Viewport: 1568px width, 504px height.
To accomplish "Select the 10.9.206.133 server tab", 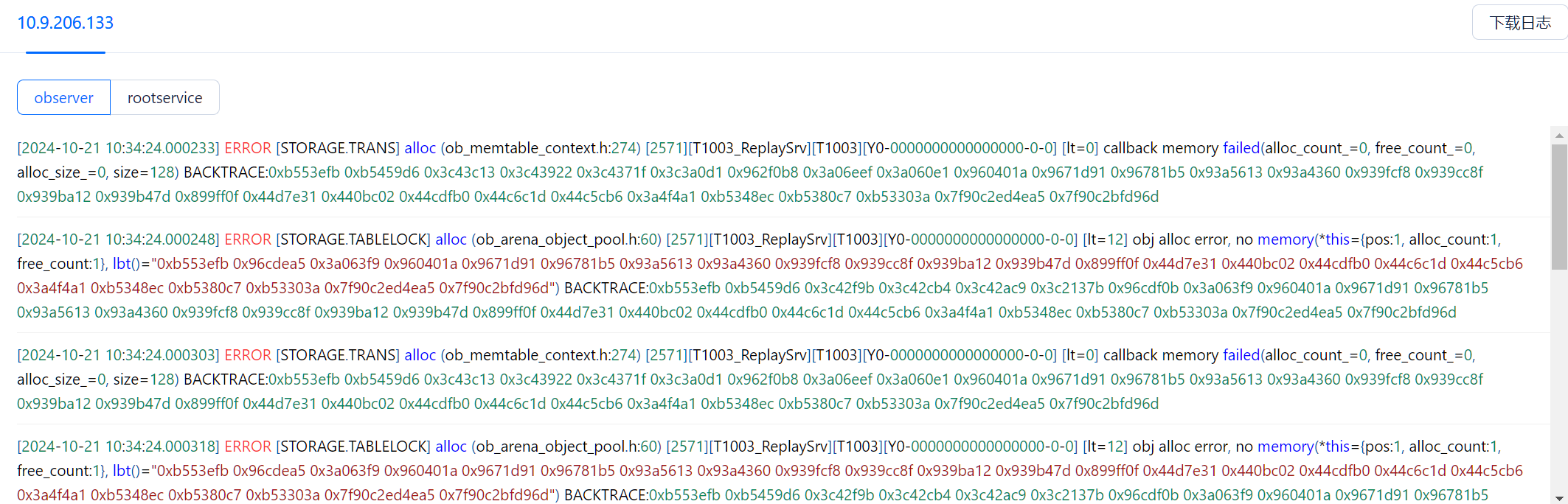I will (x=65, y=23).
